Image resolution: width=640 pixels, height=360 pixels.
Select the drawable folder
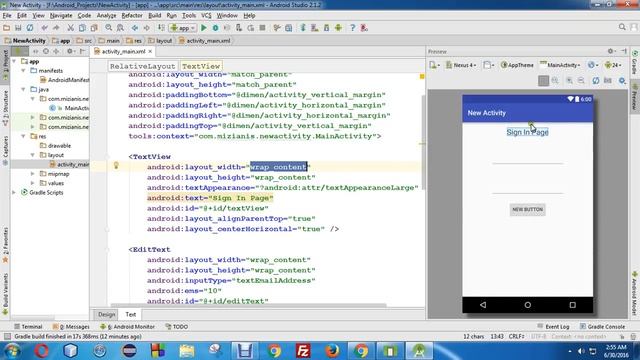click(55, 145)
